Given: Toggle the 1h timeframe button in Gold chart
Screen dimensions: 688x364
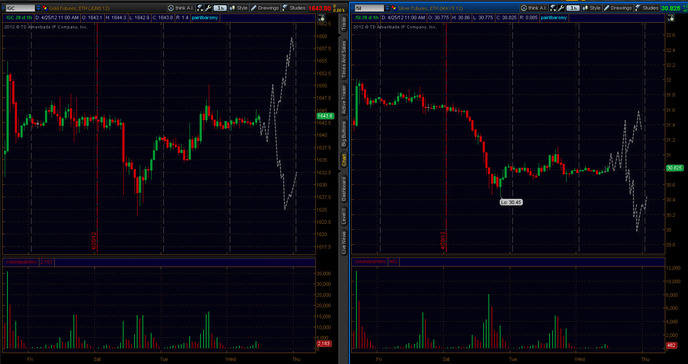Looking at the screenshot, I should tap(220, 8).
